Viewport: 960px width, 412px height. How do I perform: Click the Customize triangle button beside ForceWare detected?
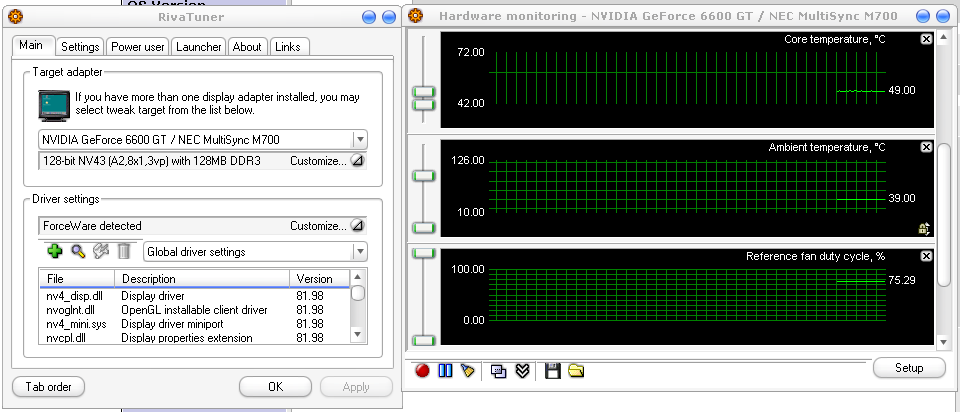point(358,226)
